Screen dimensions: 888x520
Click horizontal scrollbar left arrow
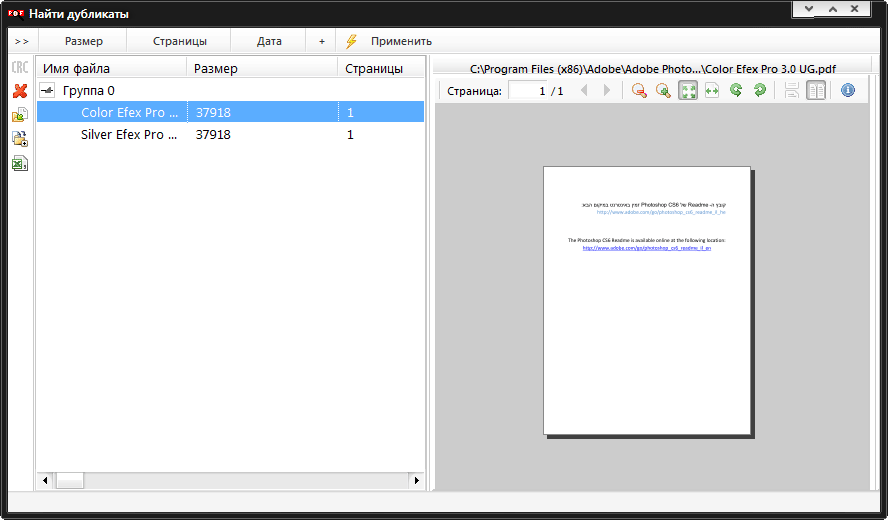(x=45, y=480)
